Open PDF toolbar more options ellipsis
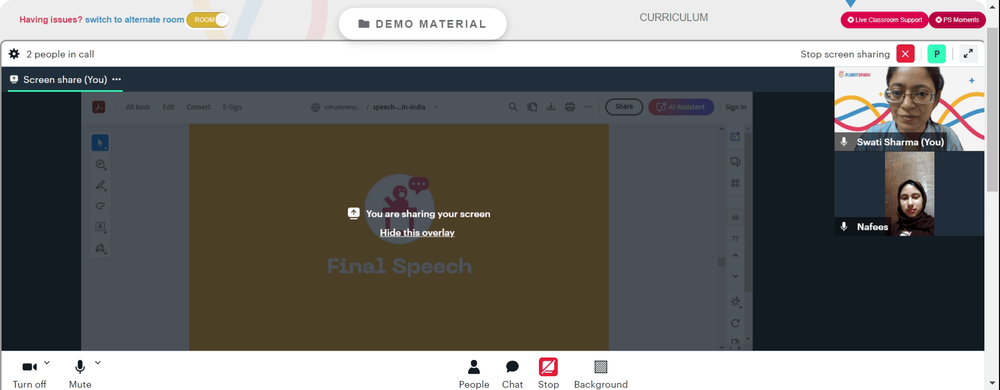The height and width of the screenshot is (390, 1000). point(589,107)
